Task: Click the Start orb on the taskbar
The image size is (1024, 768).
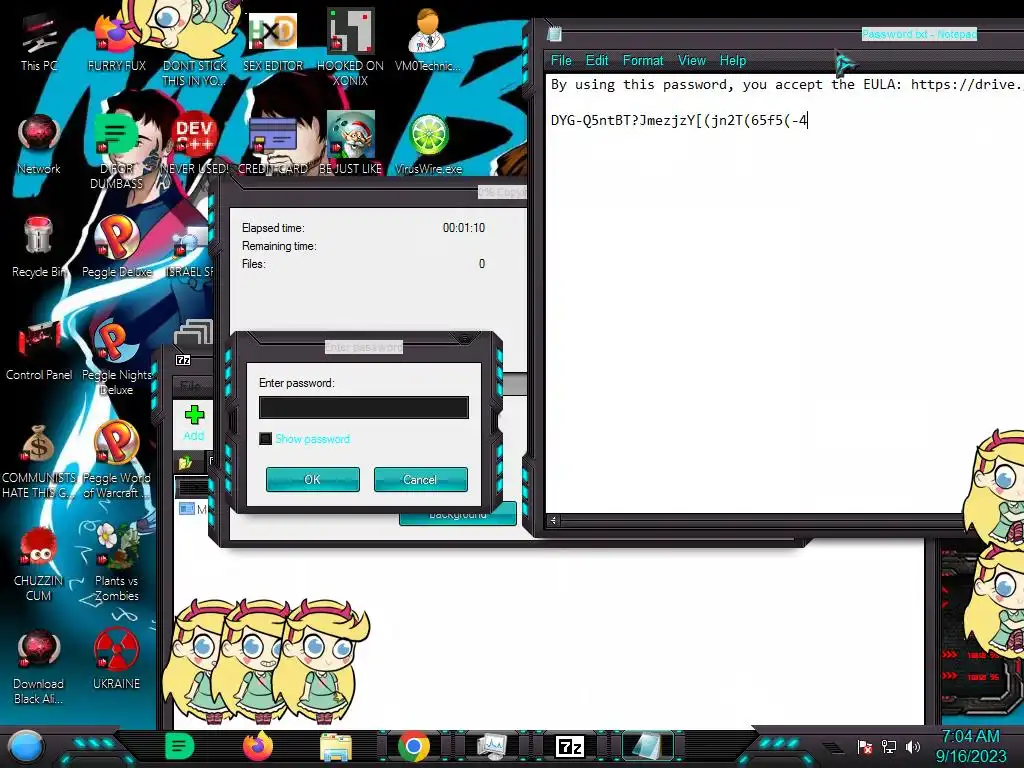Action: [x=26, y=747]
